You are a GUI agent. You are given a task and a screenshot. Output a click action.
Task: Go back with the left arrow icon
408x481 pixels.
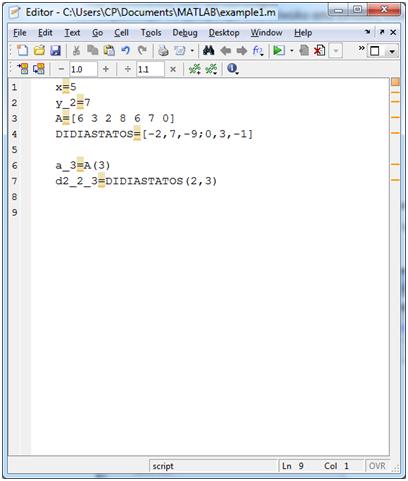coord(226,51)
